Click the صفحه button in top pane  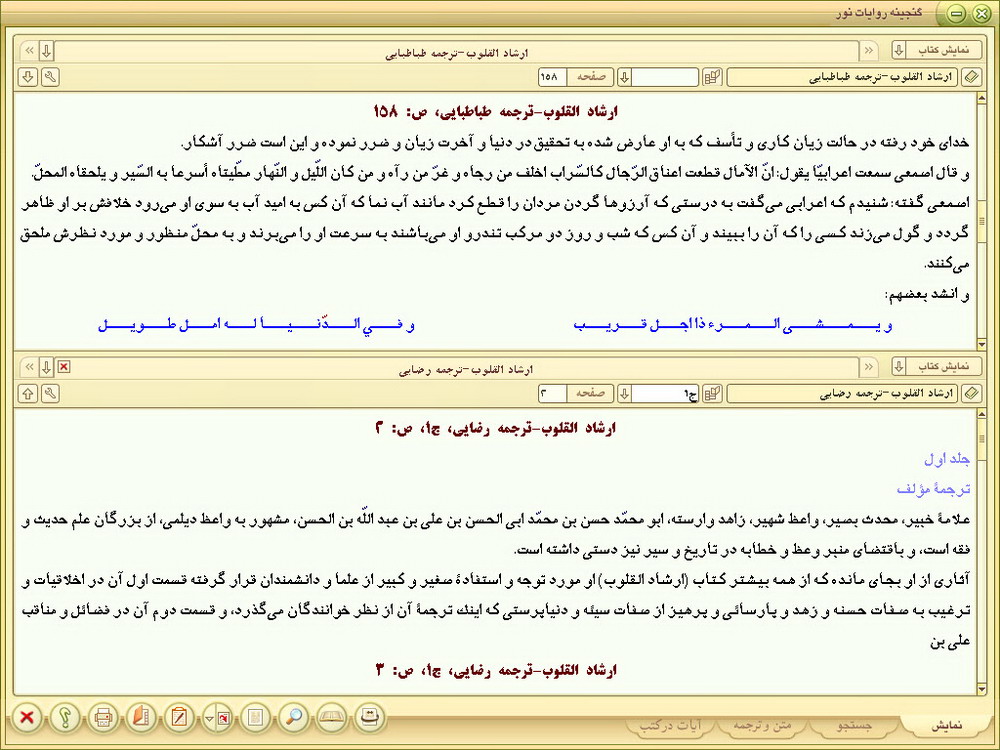point(591,77)
